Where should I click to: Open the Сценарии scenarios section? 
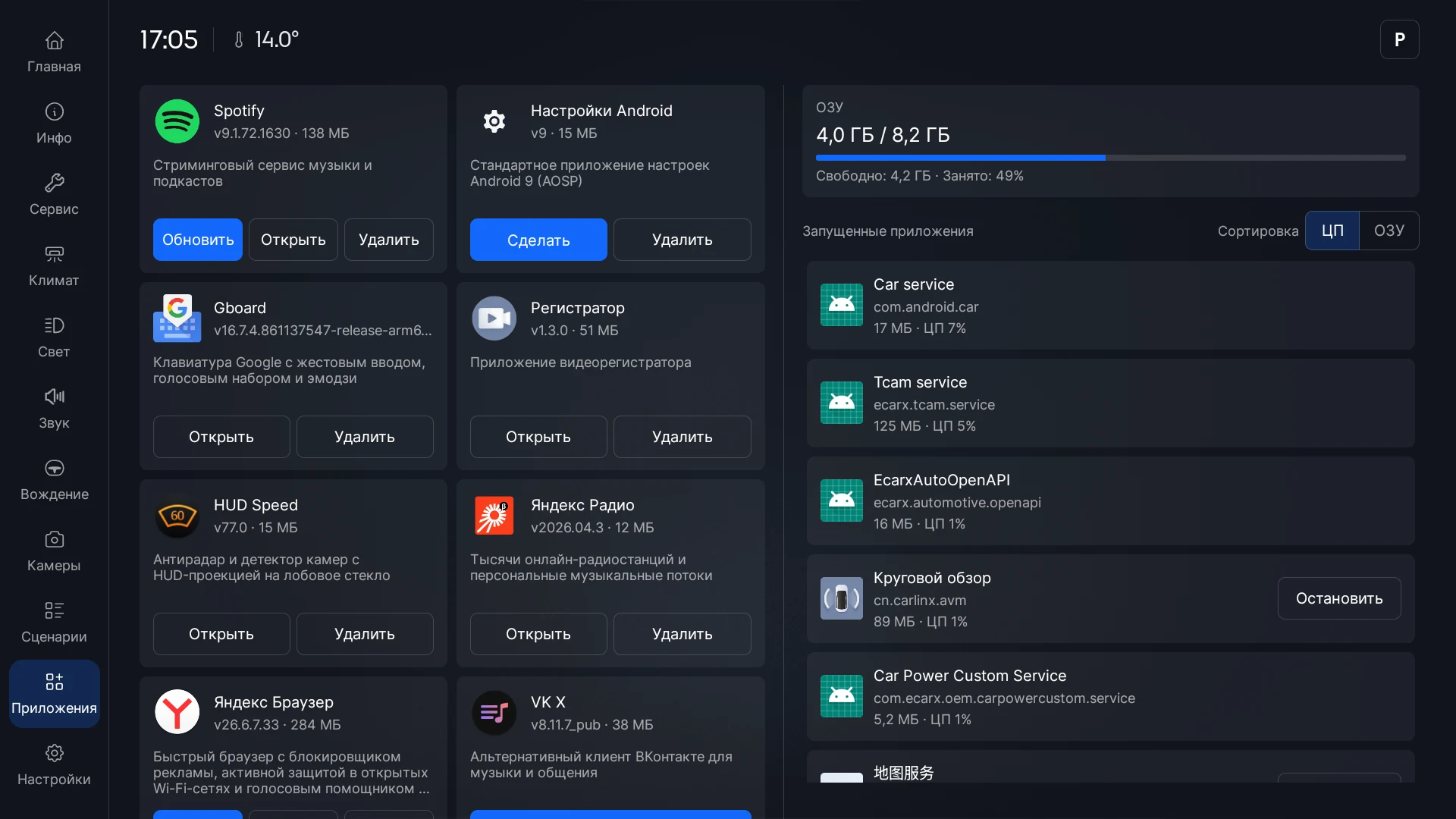54,622
